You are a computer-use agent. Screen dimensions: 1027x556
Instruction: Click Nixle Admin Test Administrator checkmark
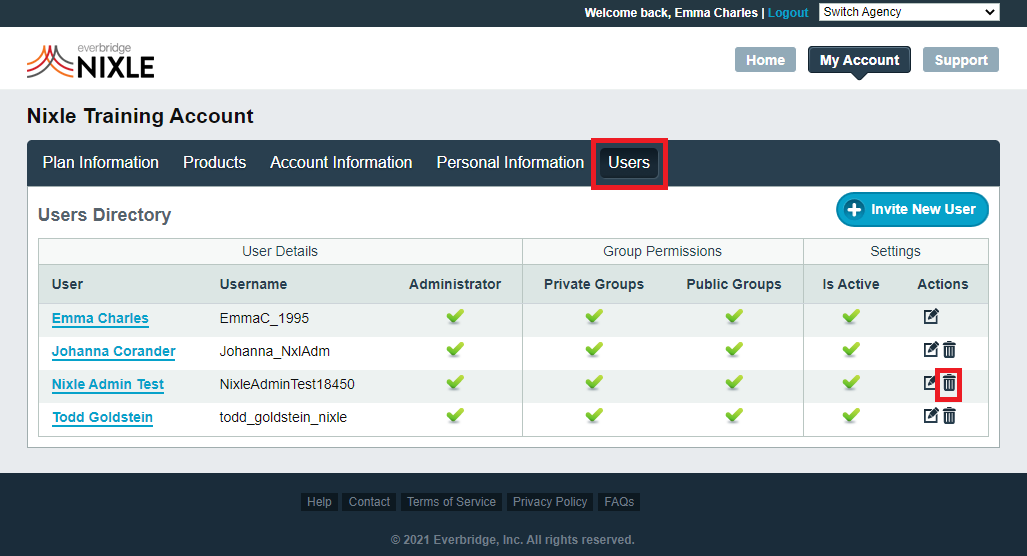tap(455, 383)
